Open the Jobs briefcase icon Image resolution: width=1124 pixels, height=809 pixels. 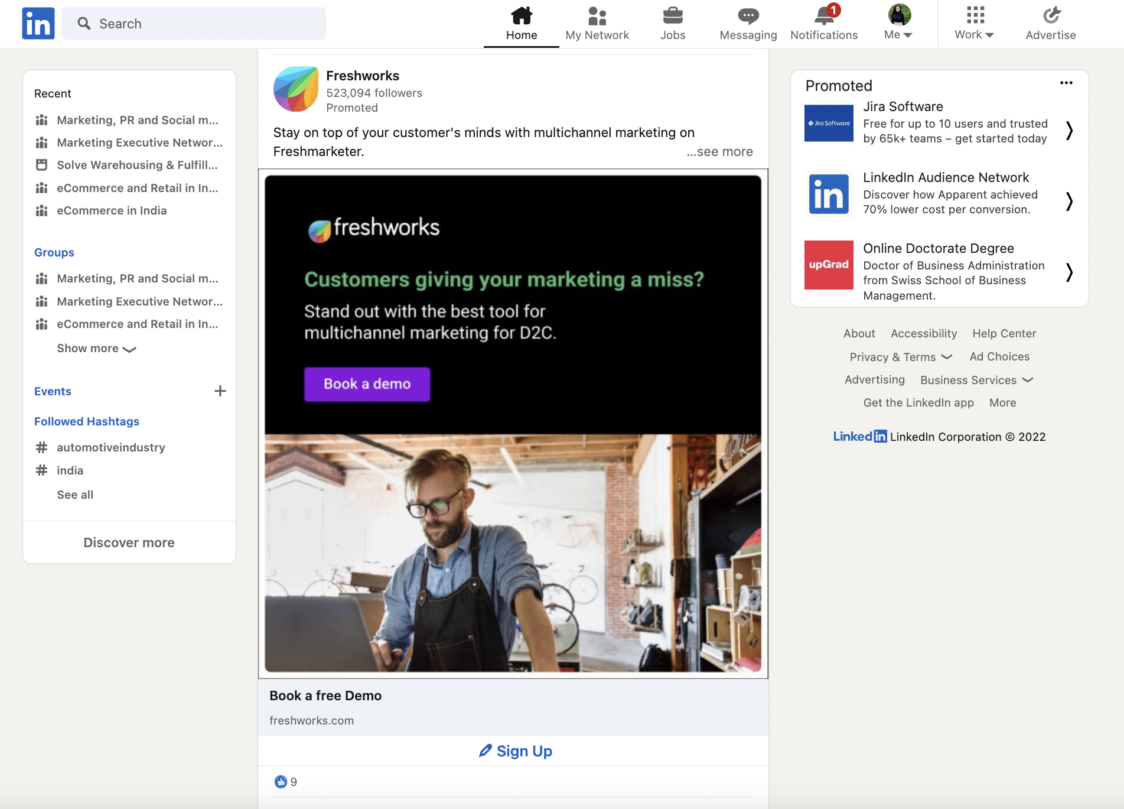(672, 15)
